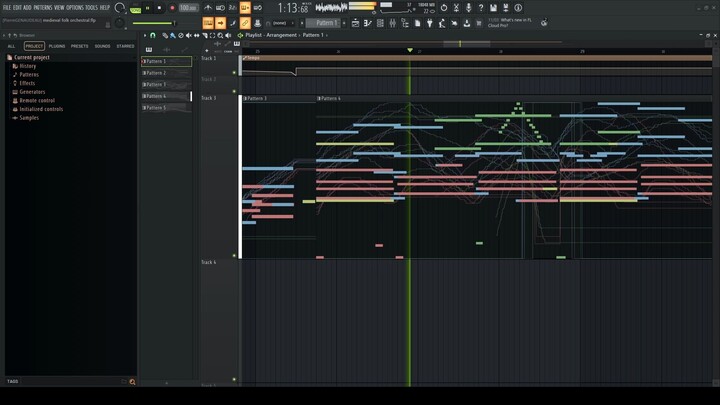Switch to the PROJECT browser tab
This screenshot has height=405, width=720.
[x=34, y=46]
